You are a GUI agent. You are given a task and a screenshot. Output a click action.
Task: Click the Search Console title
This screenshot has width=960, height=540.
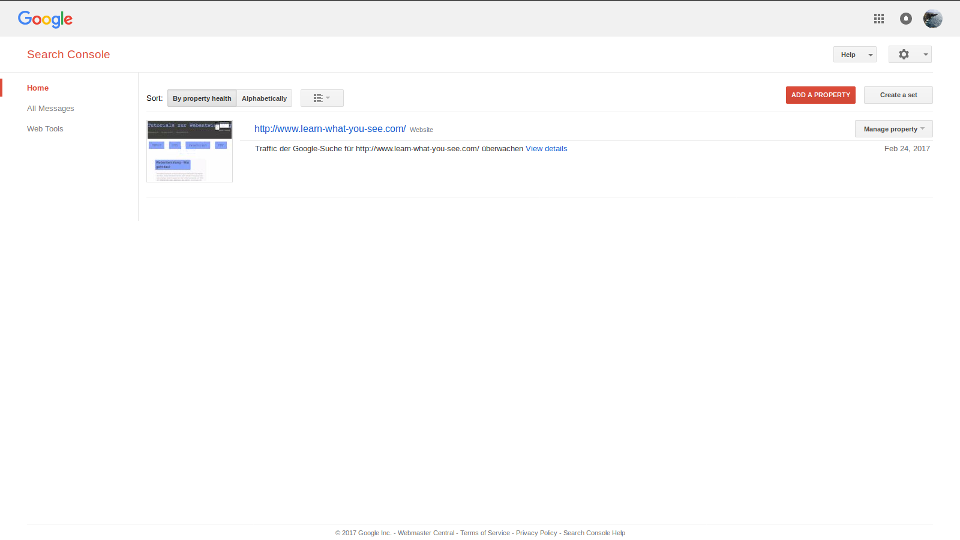click(69, 54)
